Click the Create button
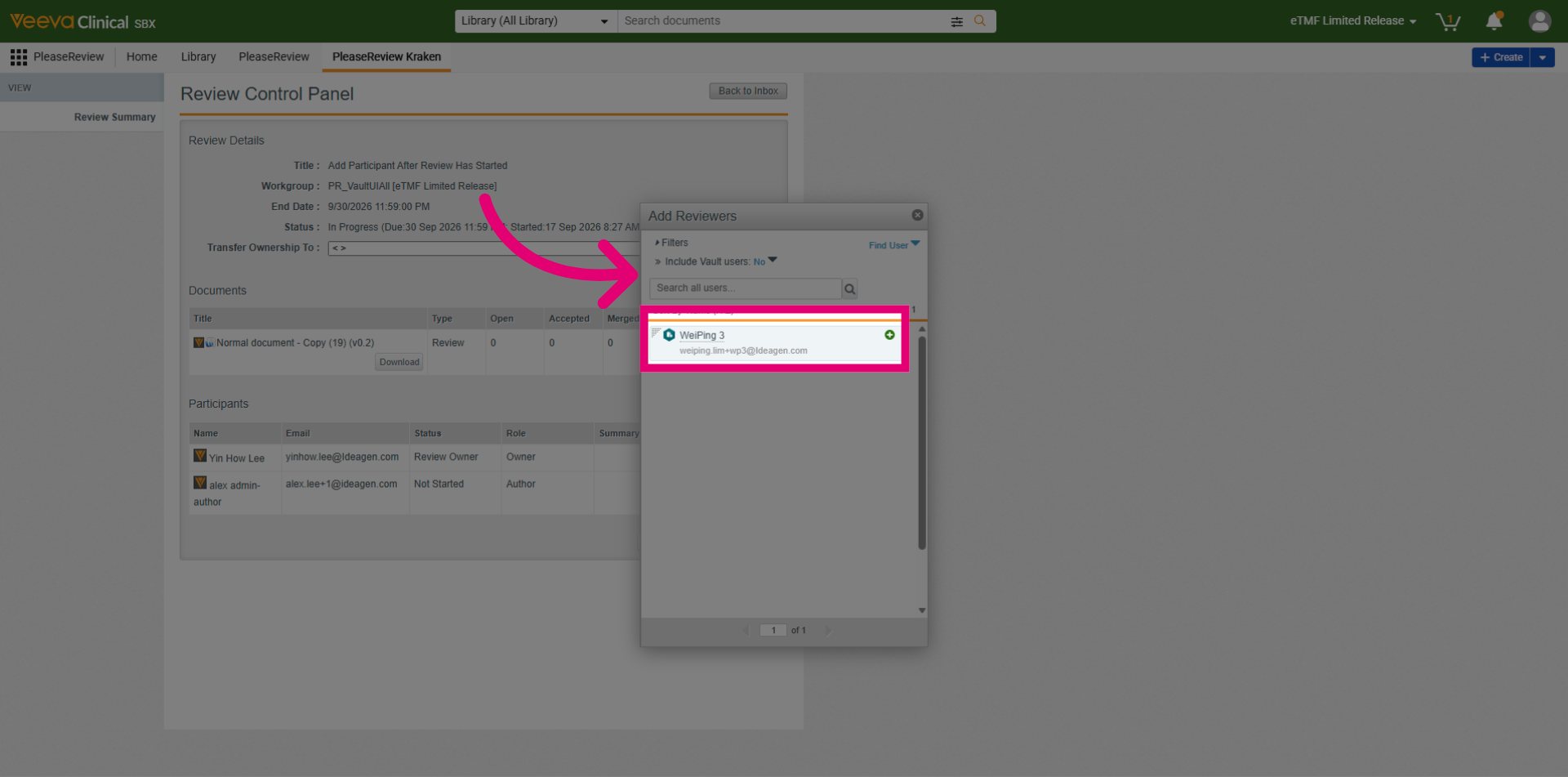Viewport: 1568px width, 777px height. click(x=1501, y=57)
